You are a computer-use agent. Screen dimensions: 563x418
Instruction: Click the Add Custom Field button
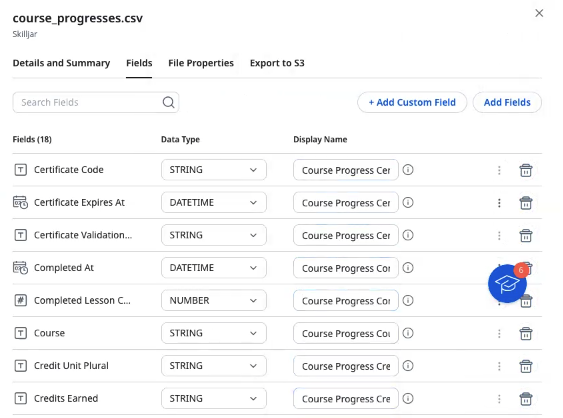point(412,102)
